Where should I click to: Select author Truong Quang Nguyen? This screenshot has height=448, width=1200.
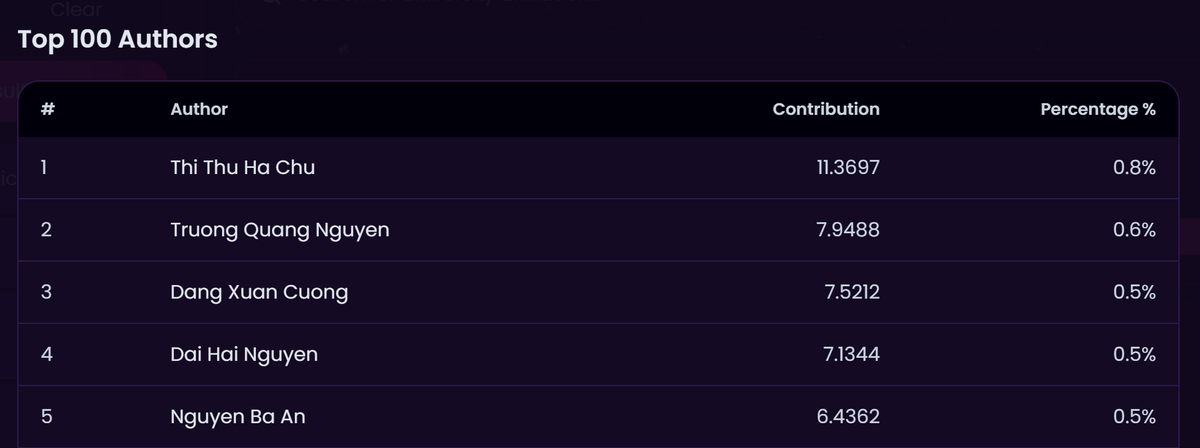[280, 230]
